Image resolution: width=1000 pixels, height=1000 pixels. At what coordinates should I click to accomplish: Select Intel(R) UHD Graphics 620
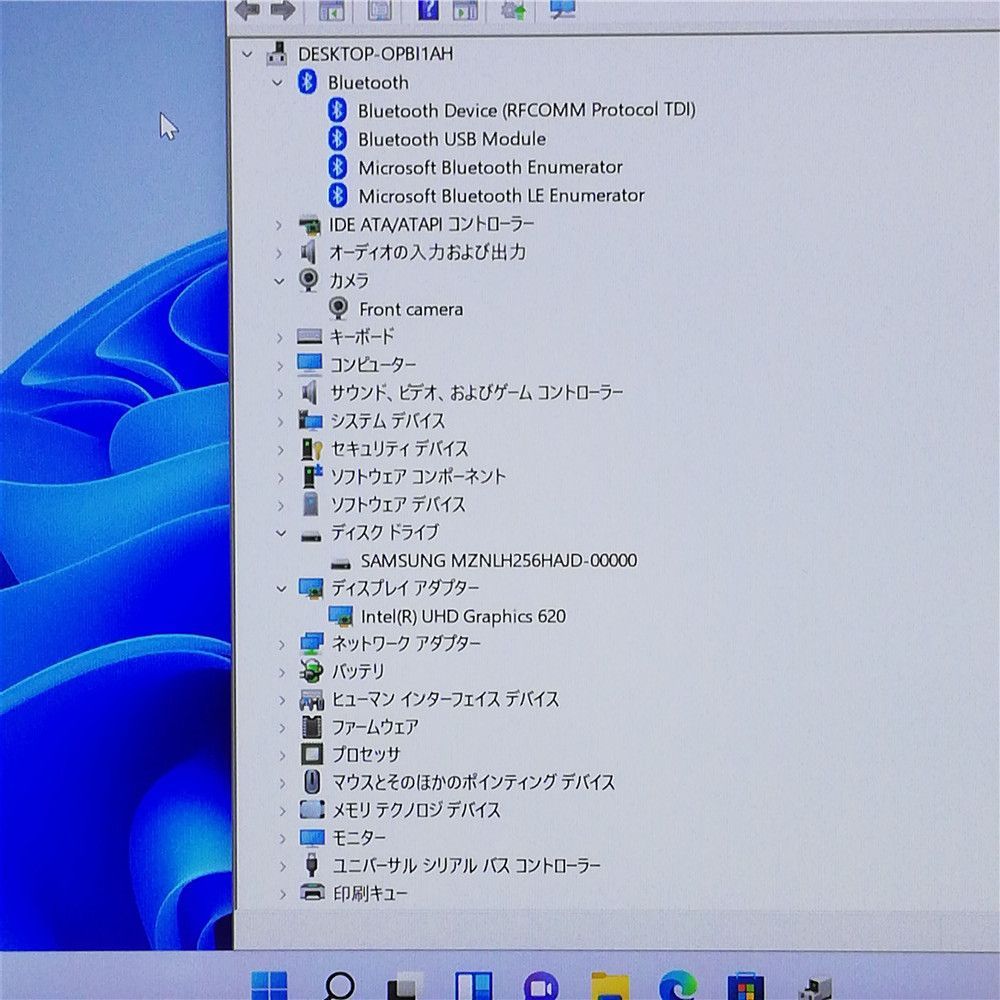point(463,616)
